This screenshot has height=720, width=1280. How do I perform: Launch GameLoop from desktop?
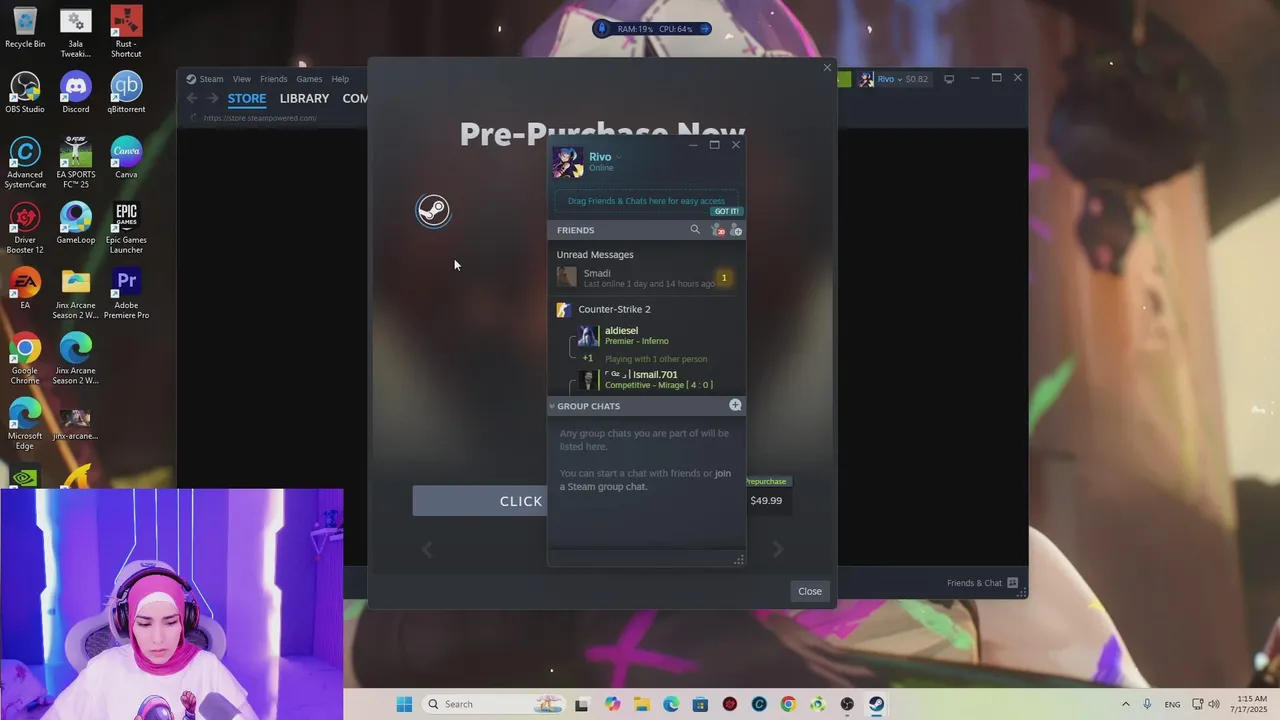(76, 223)
